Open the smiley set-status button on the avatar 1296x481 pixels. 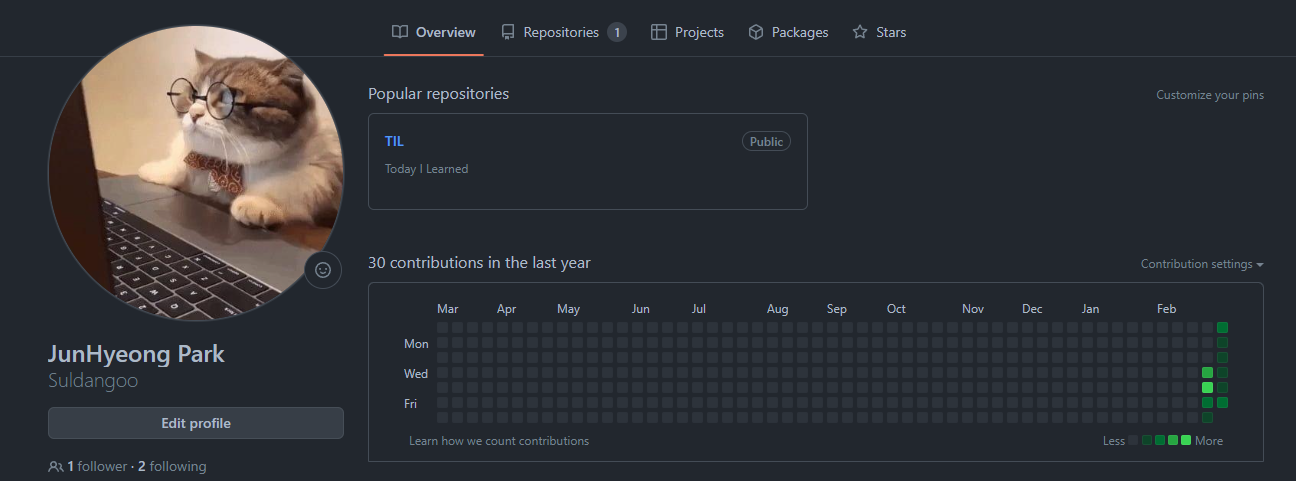pos(323,270)
